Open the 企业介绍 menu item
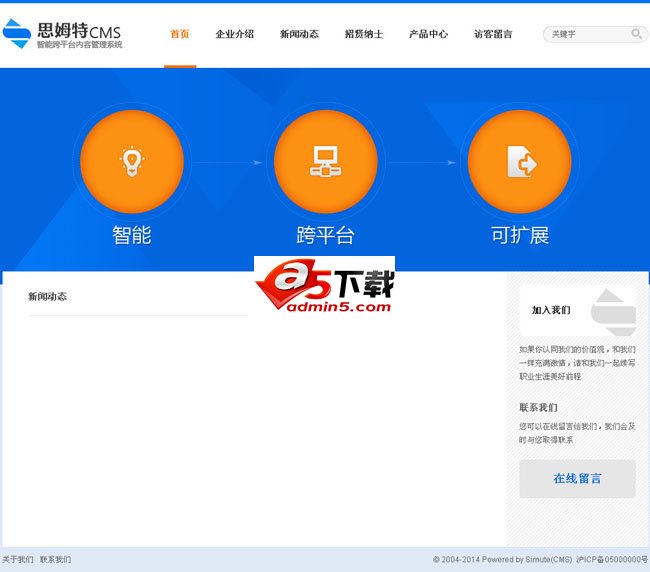The image size is (650, 572). [235, 34]
